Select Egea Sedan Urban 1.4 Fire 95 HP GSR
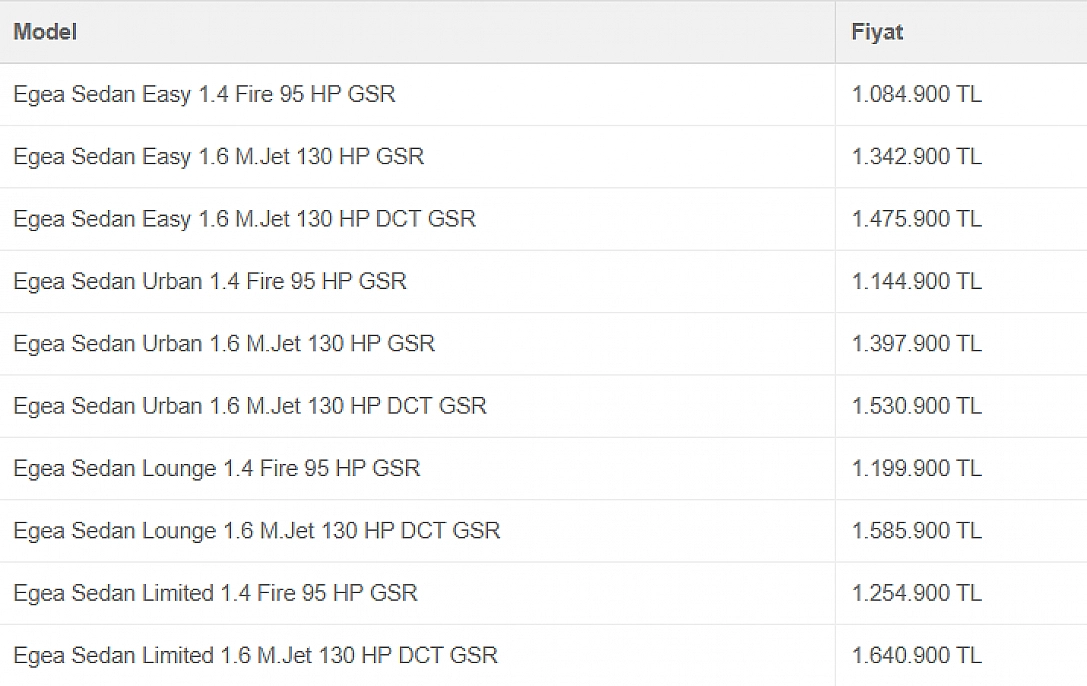Image resolution: width=1087 pixels, height=686 pixels. pos(210,281)
